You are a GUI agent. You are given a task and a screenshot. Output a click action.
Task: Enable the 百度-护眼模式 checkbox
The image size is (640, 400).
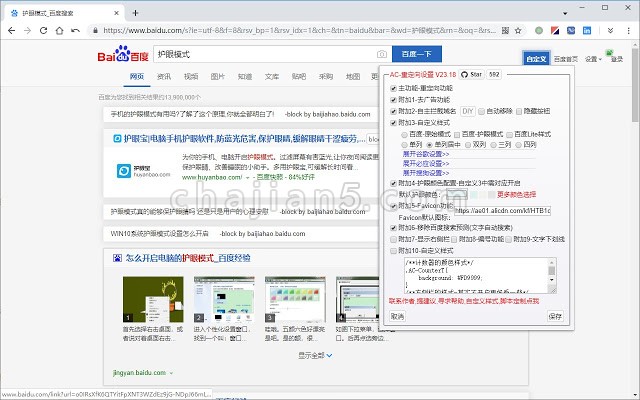pos(457,135)
